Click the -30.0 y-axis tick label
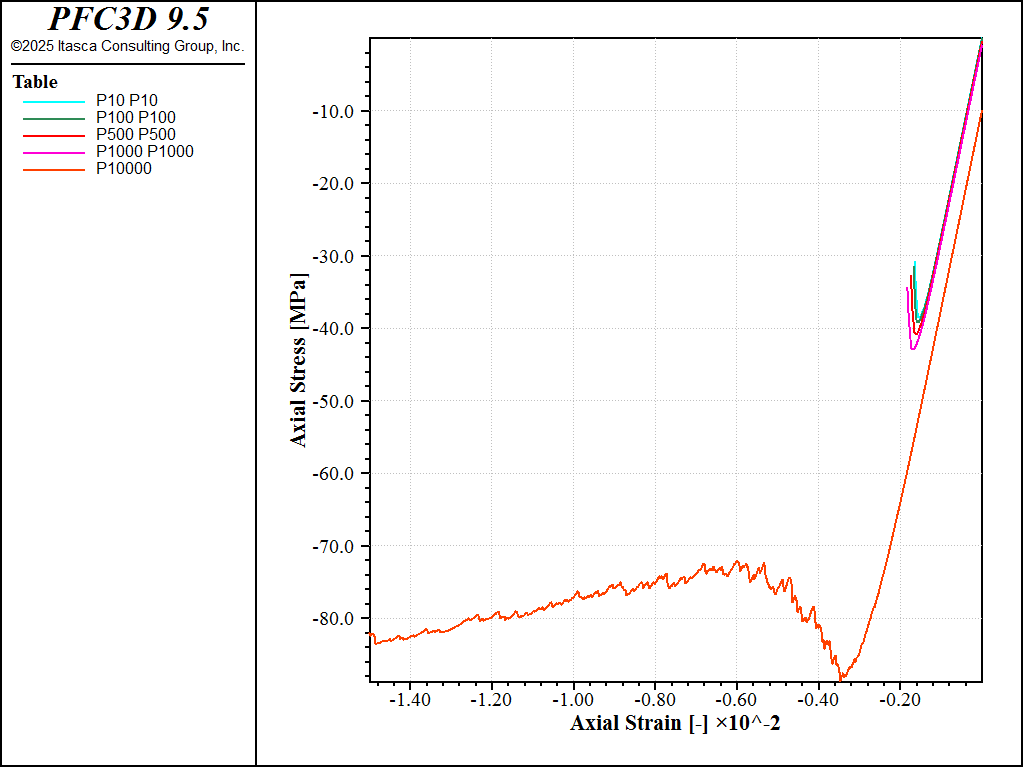 (333, 257)
